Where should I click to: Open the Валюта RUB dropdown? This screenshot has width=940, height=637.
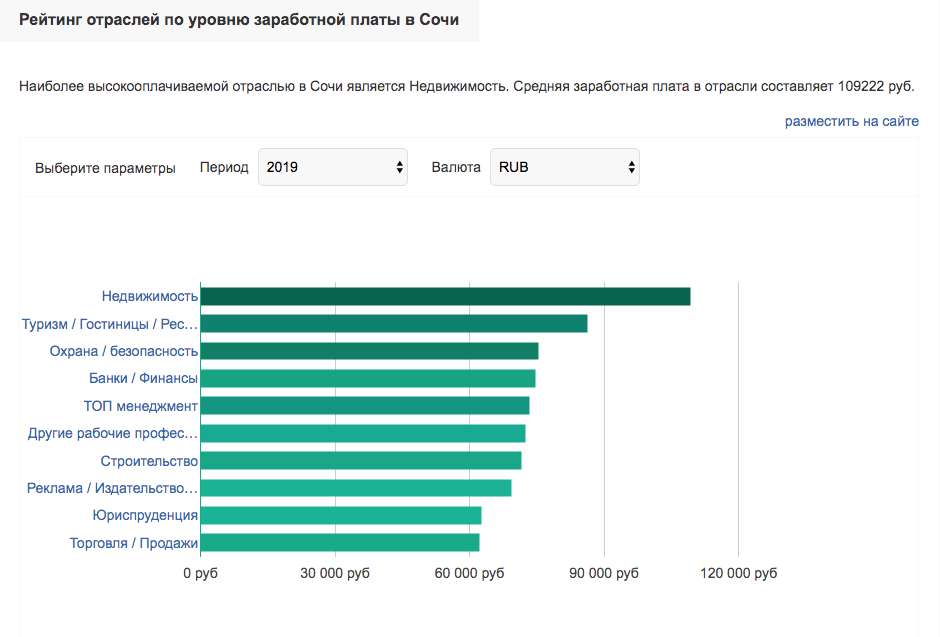click(x=565, y=167)
